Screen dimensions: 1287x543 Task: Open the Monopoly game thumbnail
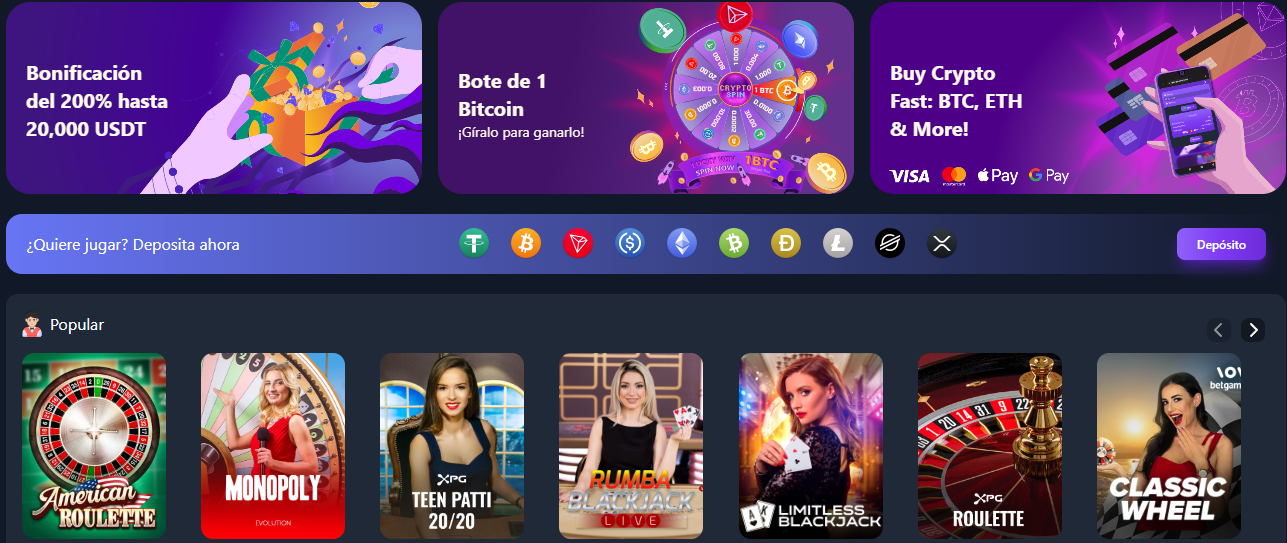coord(273,446)
